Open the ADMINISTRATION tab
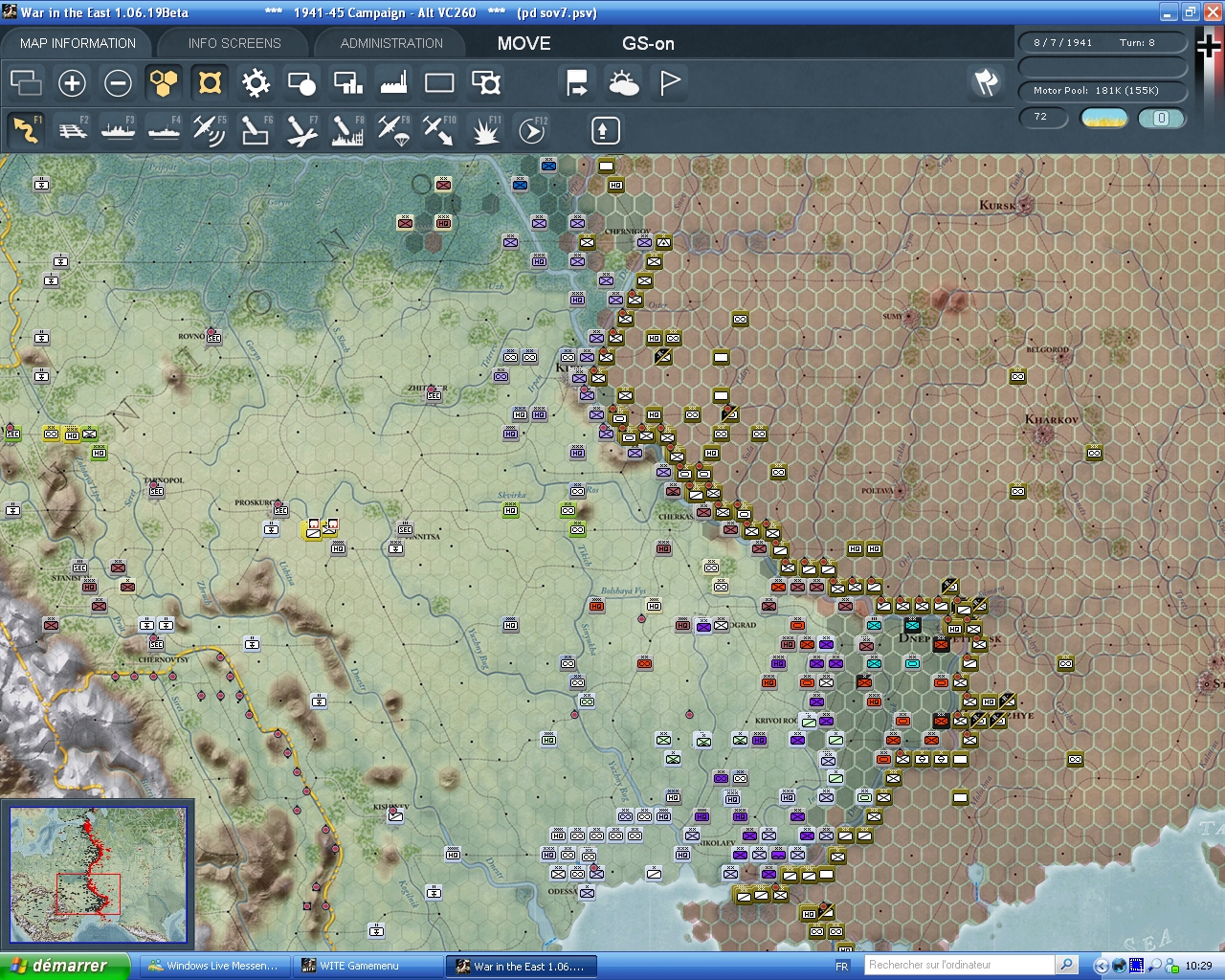 click(x=391, y=43)
